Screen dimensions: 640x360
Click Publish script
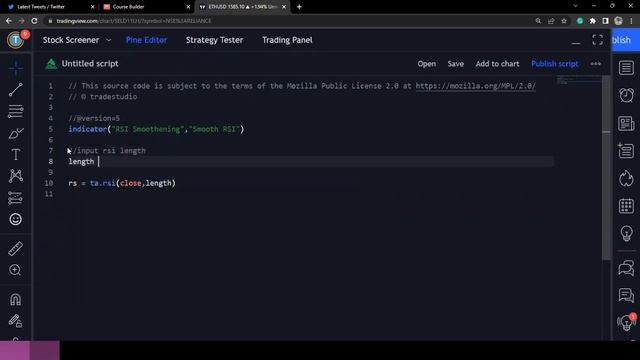point(554,64)
